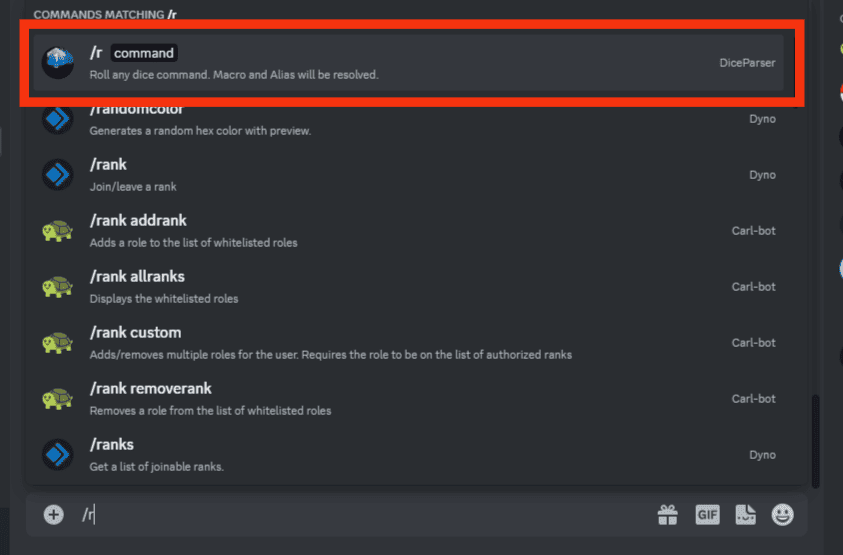Open the GIF picker
This screenshot has width=843, height=555.
click(707, 515)
